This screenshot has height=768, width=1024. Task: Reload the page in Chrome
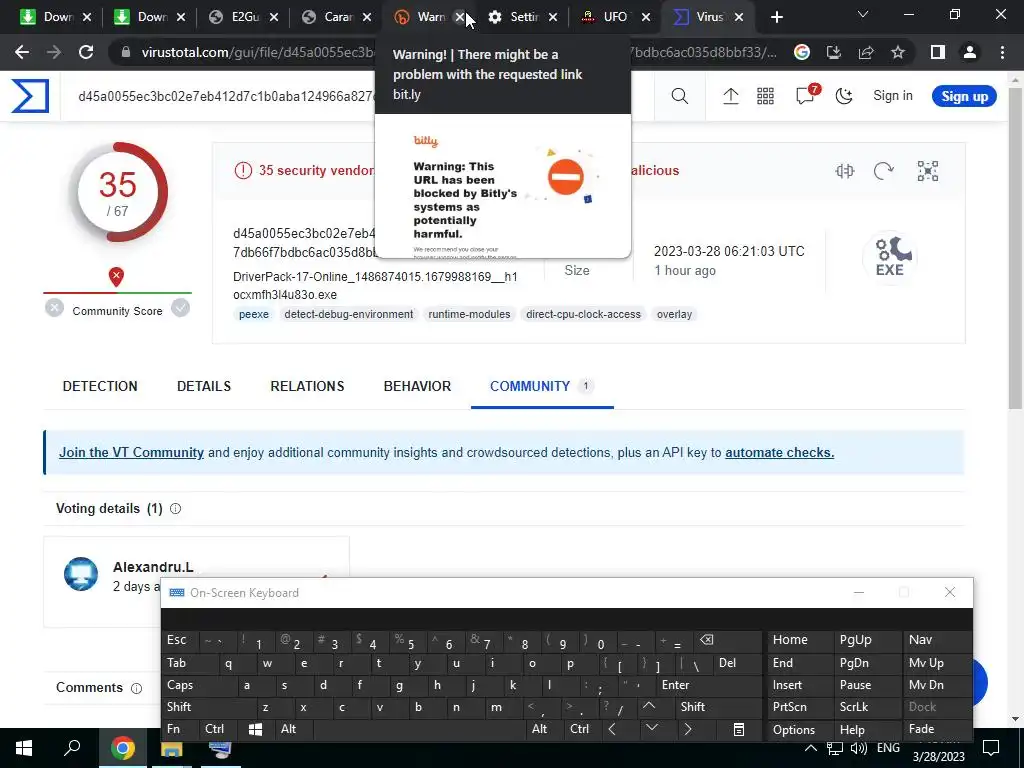pos(86,52)
